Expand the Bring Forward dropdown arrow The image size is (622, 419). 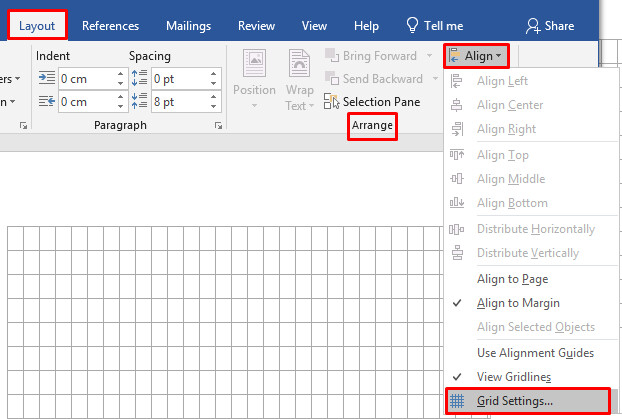click(430, 56)
